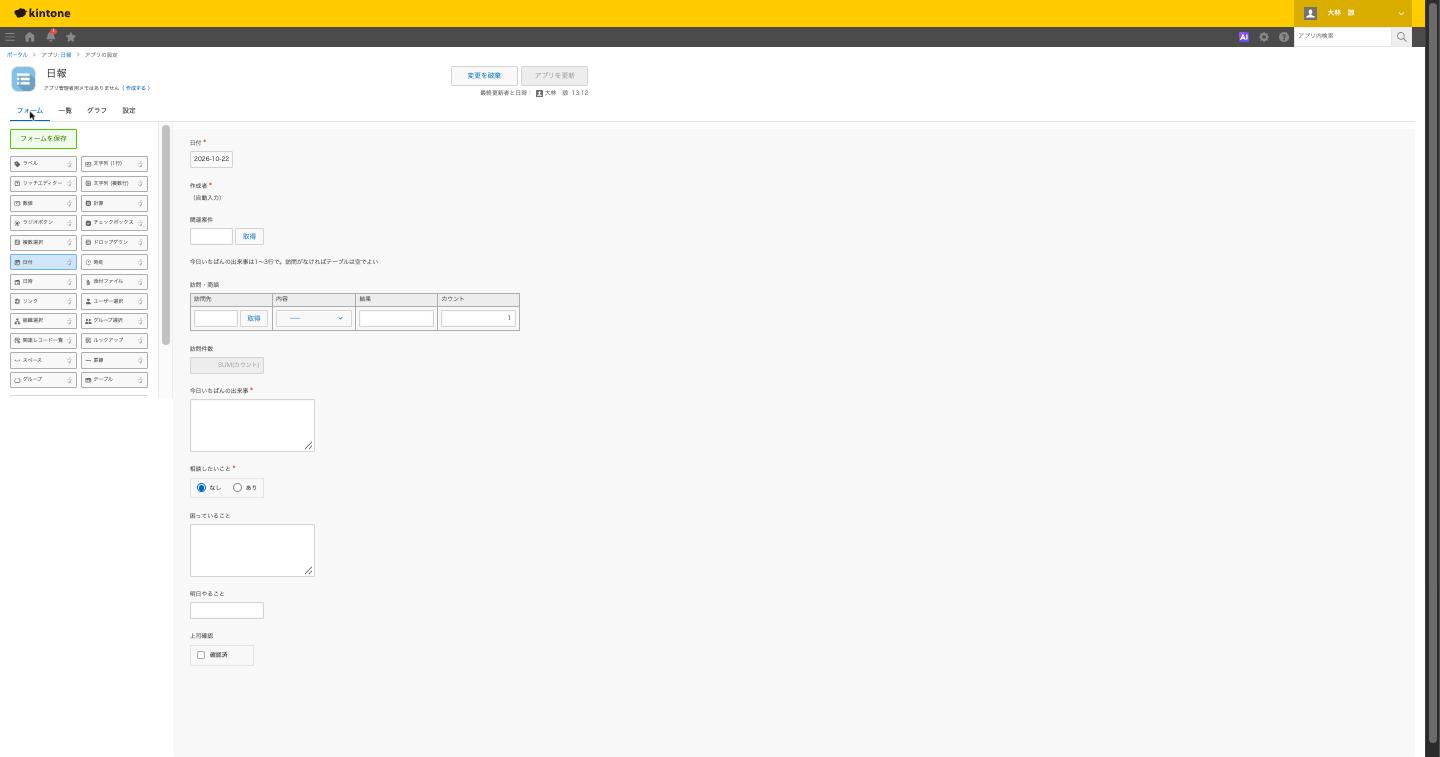Select the ユーザー選択 field palette item
Screen dimensions: 1440x757
point(114,301)
